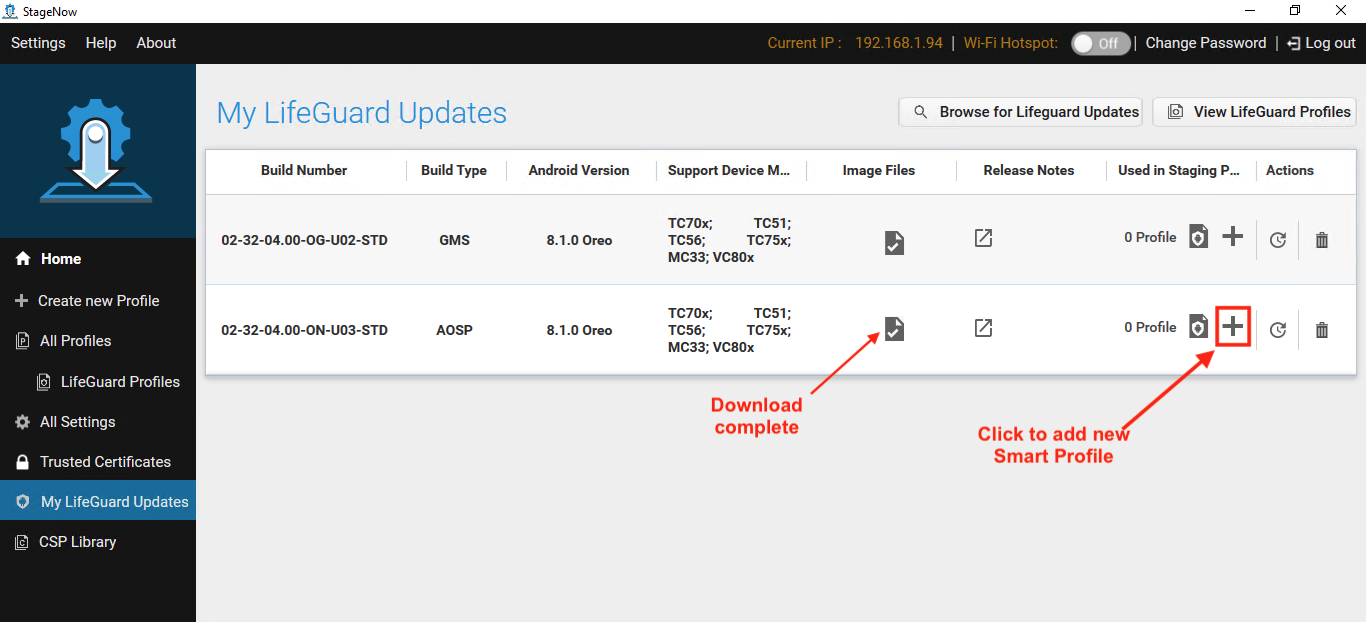Add new Smart Profile for the AOSP build
Screen dimensions: 1366x622
1233,326
